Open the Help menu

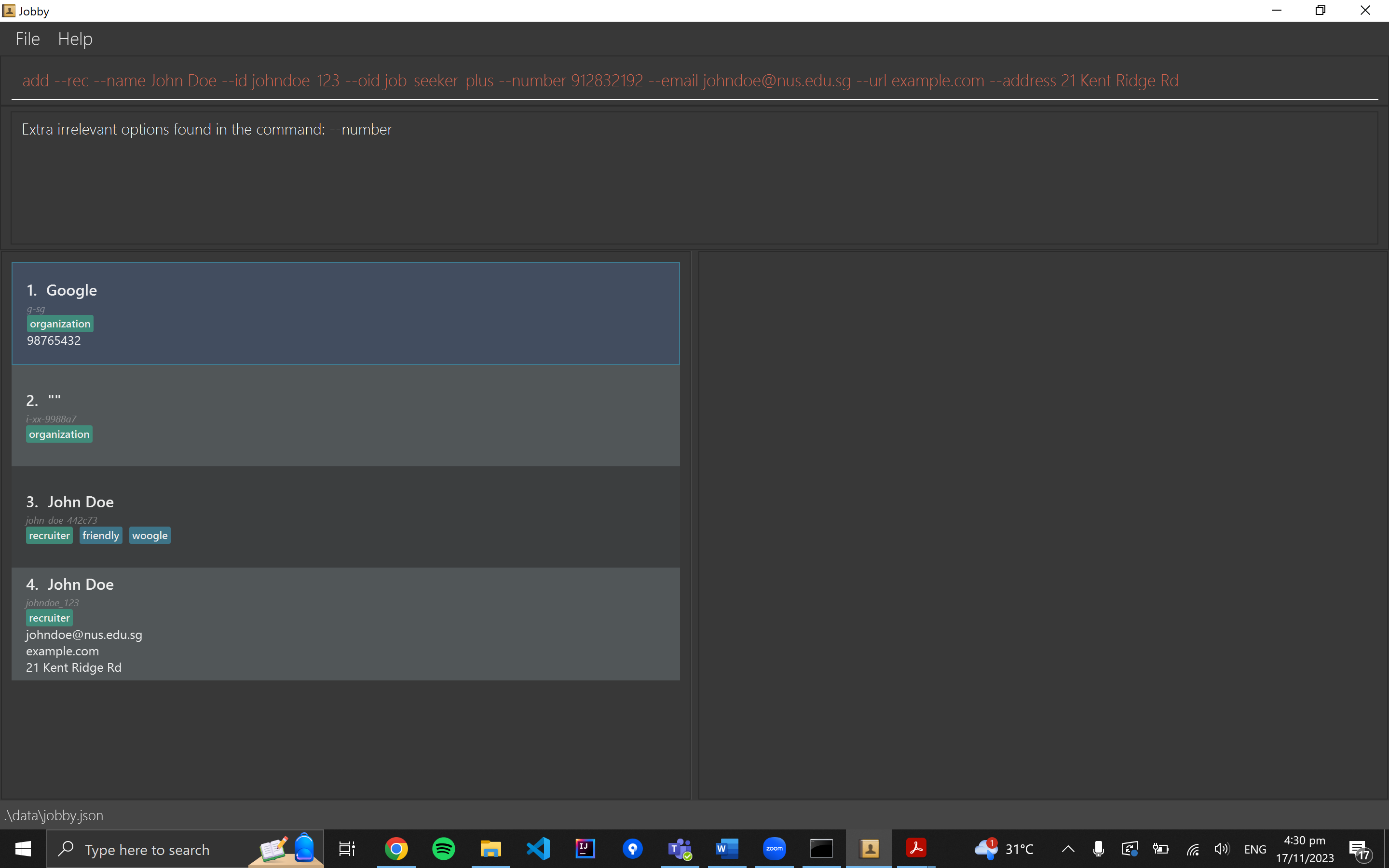pyautogui.click(x=75, y=39)
